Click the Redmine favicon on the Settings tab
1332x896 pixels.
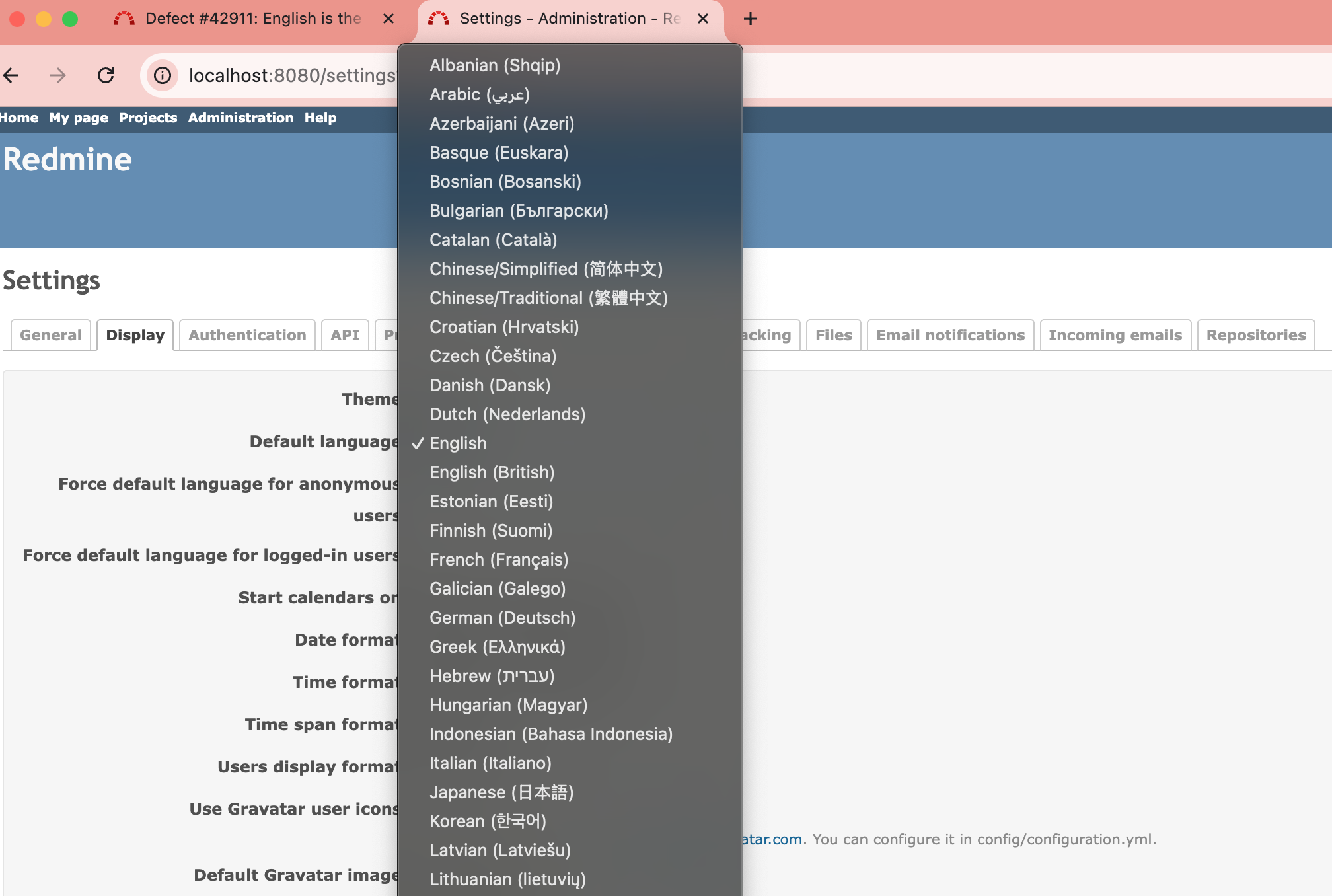coord(439,19)
